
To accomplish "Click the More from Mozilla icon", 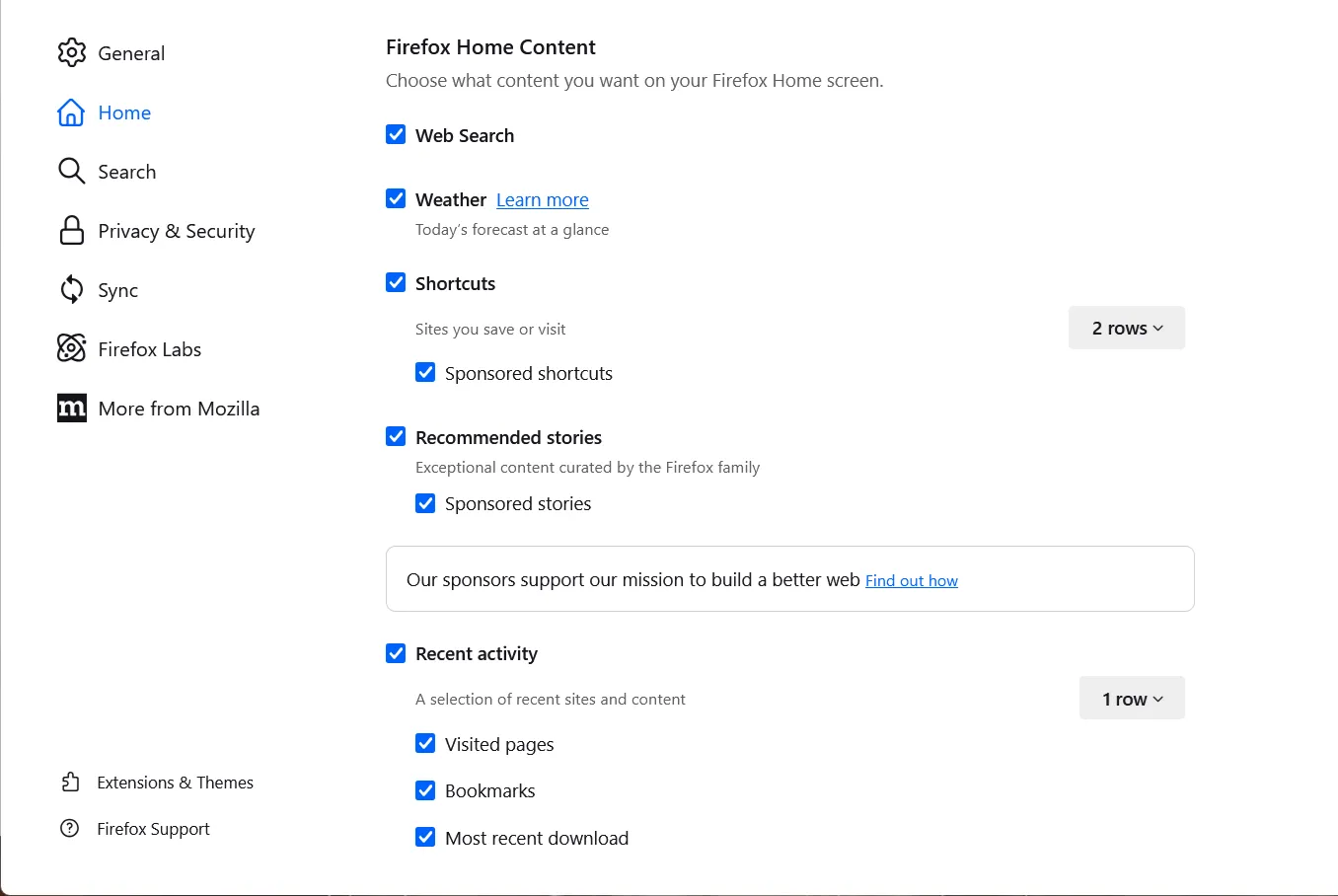I will click(x=71, y=409).
